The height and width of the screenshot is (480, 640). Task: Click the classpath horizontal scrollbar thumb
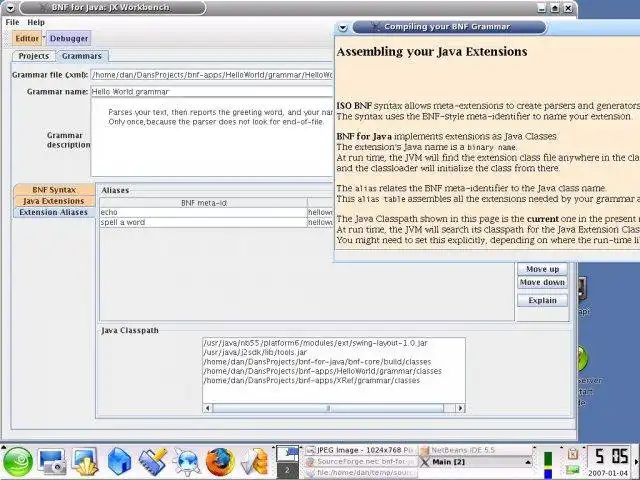coord(328,408)
